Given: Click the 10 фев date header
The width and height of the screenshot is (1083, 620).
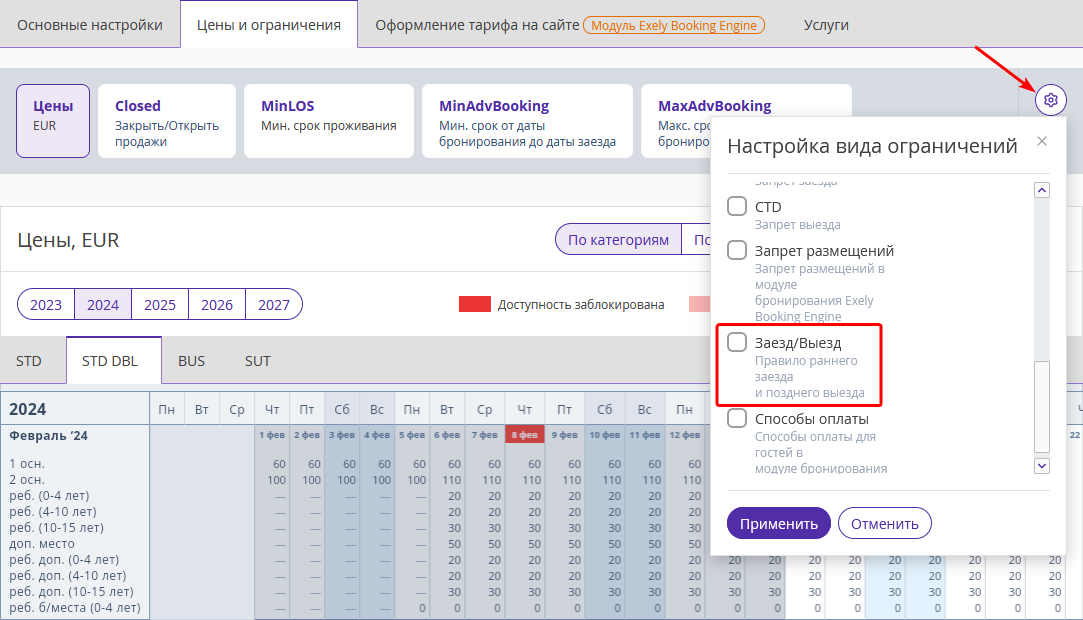Looking at the screenshot, I should (x=604, y=435).
